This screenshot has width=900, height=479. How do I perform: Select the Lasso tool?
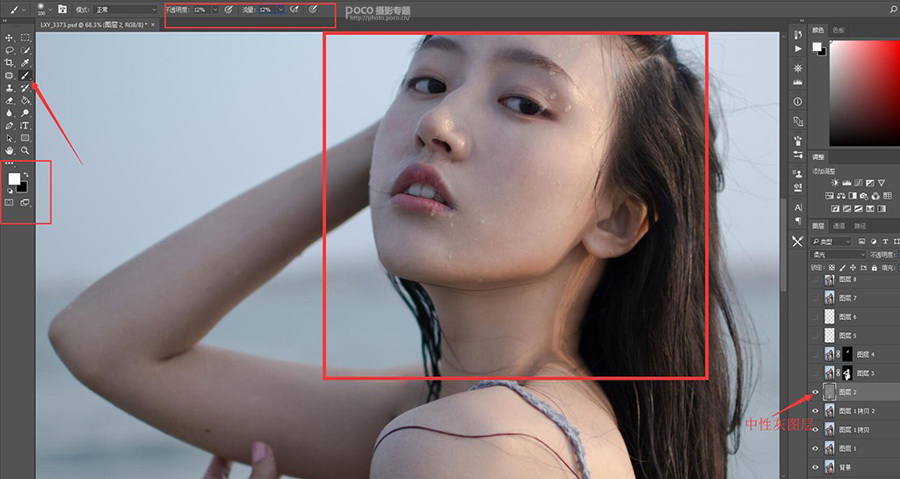click(x=9, y=50)
